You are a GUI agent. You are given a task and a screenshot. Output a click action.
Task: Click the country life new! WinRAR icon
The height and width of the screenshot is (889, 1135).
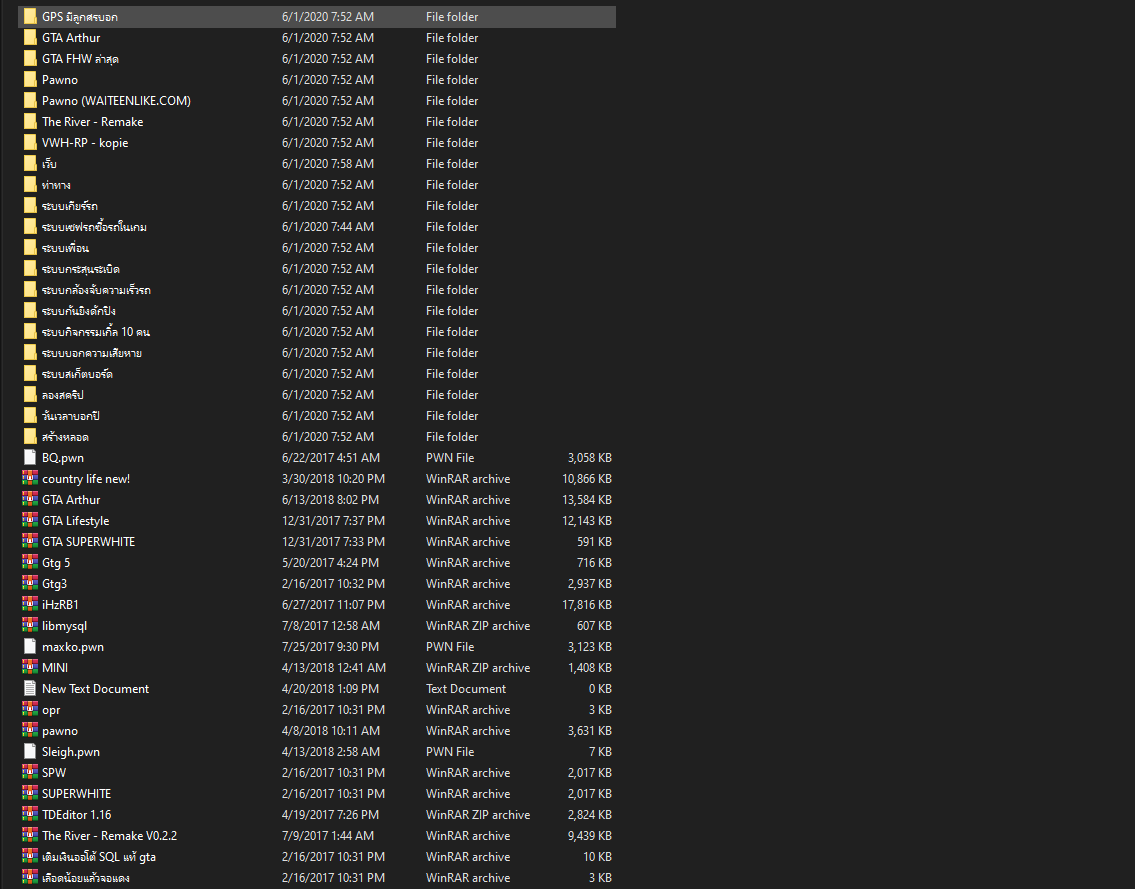point(30,479)
